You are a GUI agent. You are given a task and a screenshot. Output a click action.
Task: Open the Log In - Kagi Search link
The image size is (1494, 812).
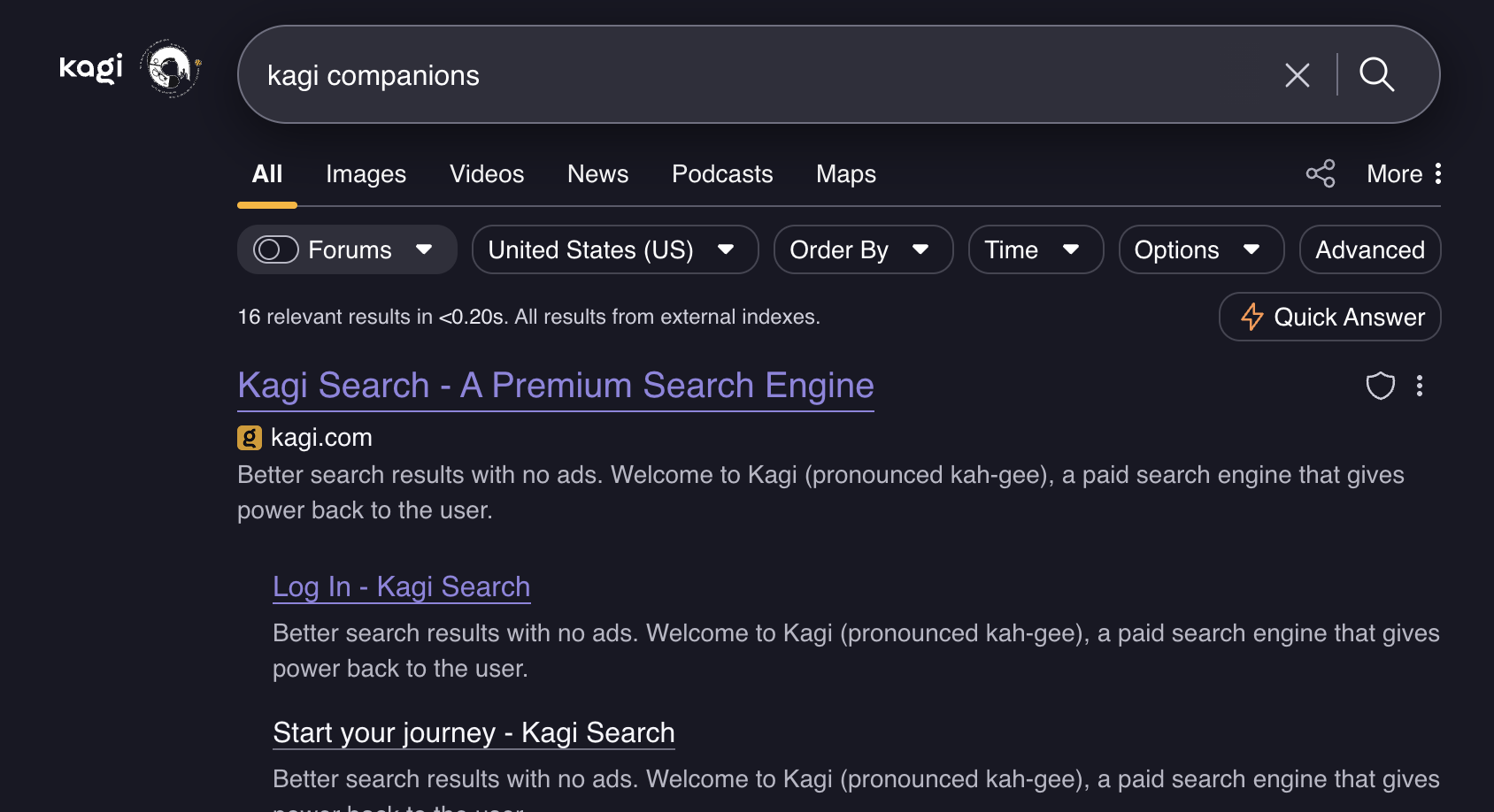pos(401,586)
